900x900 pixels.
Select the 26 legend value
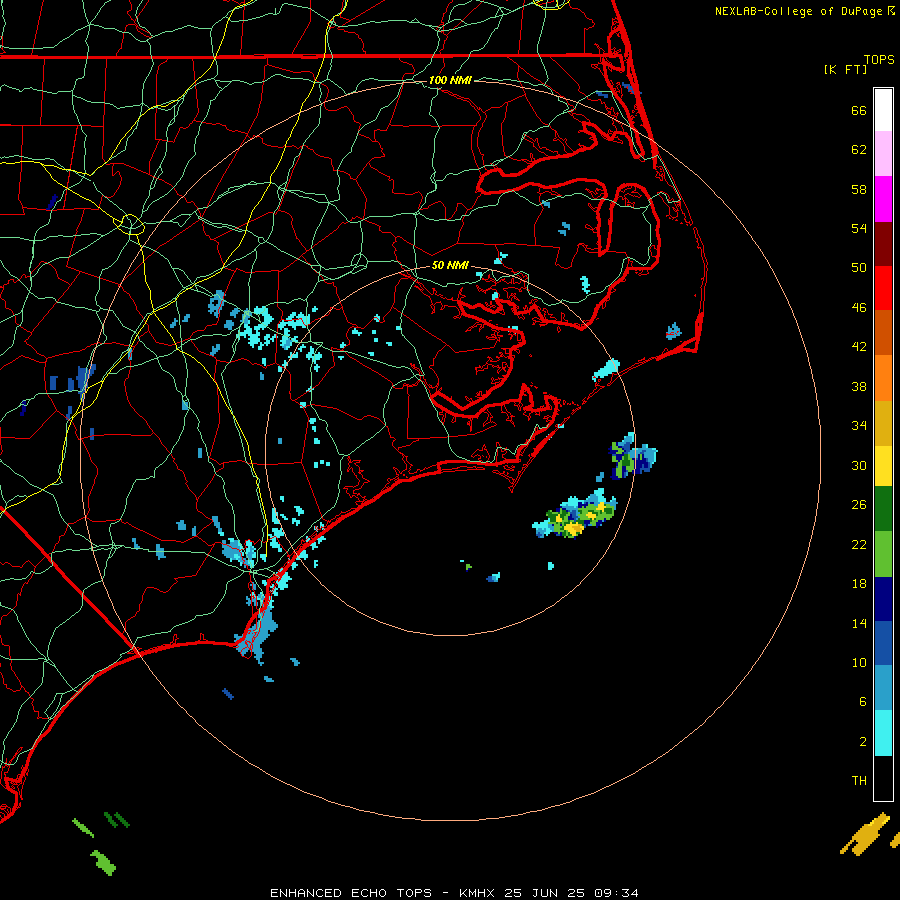click(x=859, y=505)
